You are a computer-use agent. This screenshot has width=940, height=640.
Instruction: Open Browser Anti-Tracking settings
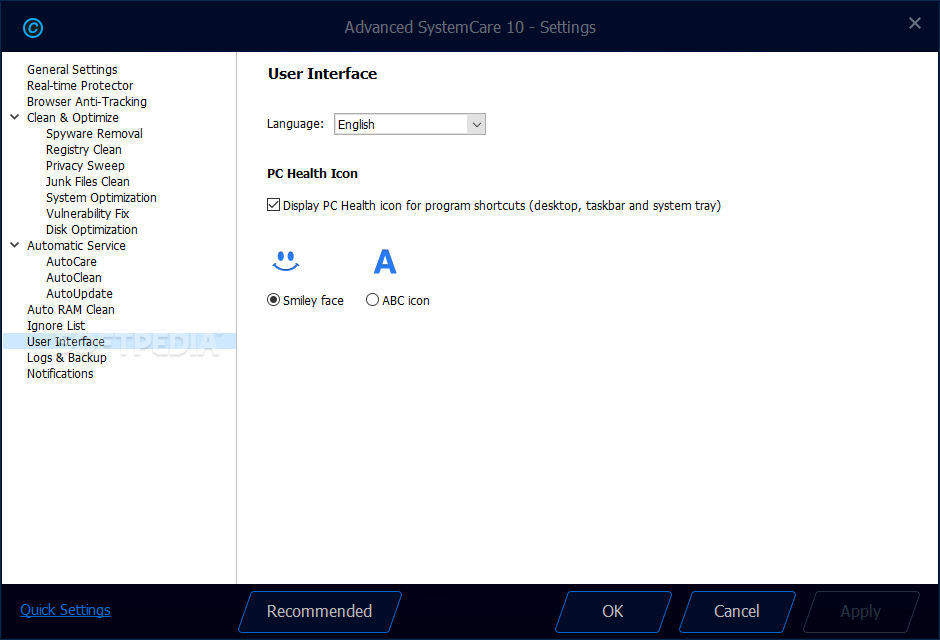[86, 102]
